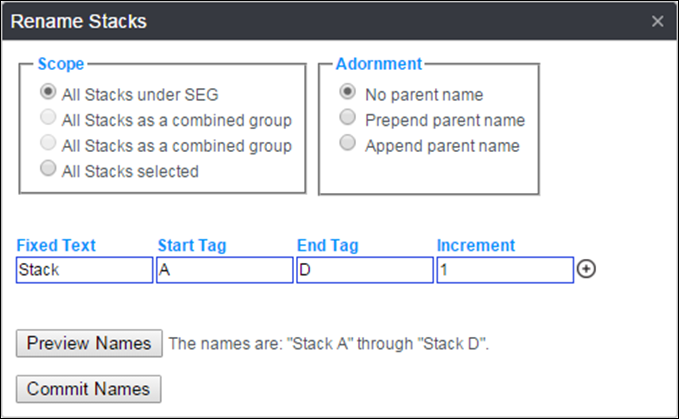Screen dimensions: 679x419
Task: Pick Append parent name option
Action: click(347, 144)
